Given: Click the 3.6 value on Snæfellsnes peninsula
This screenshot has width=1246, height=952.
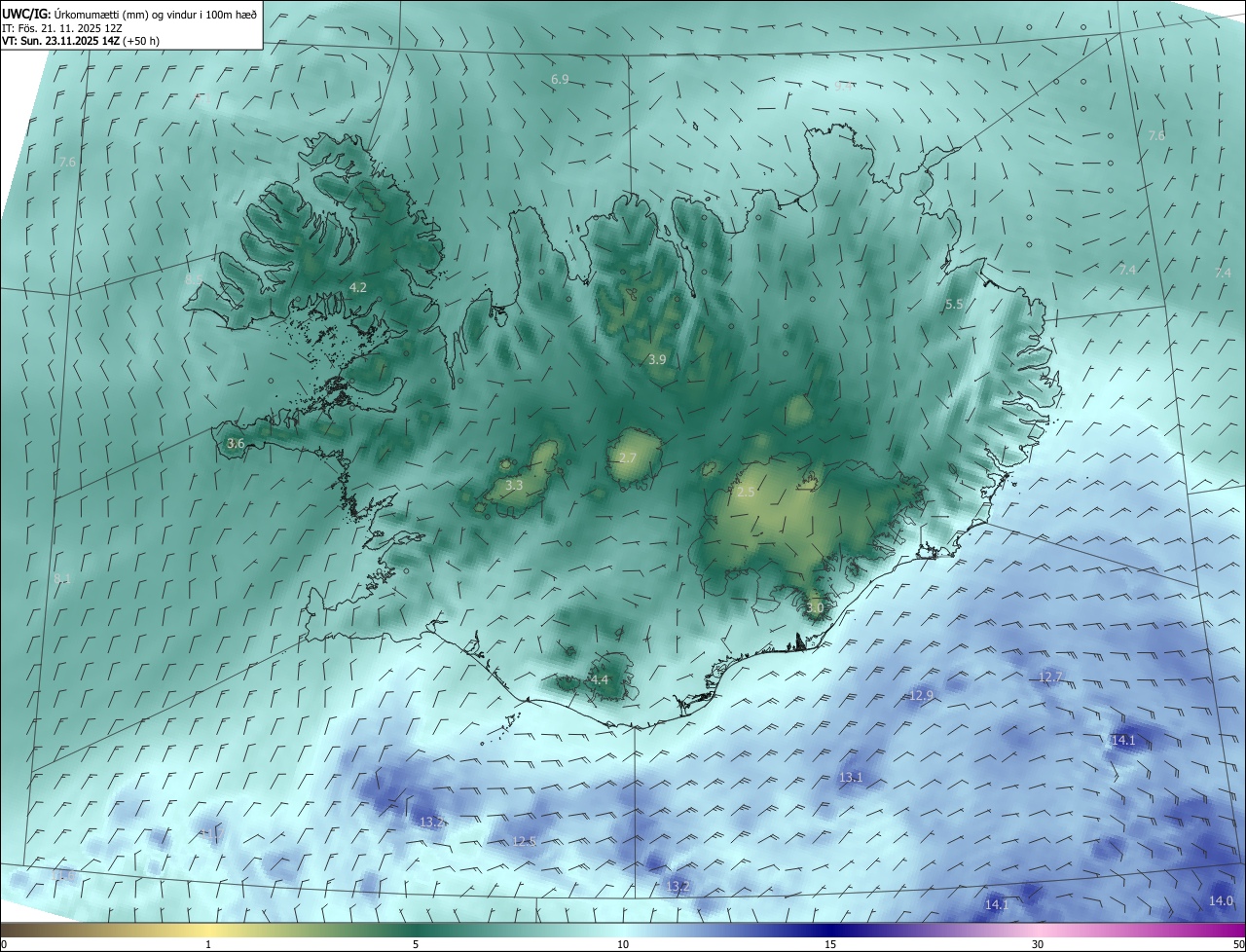Looking at the screenshot, I should coord(236,443).
